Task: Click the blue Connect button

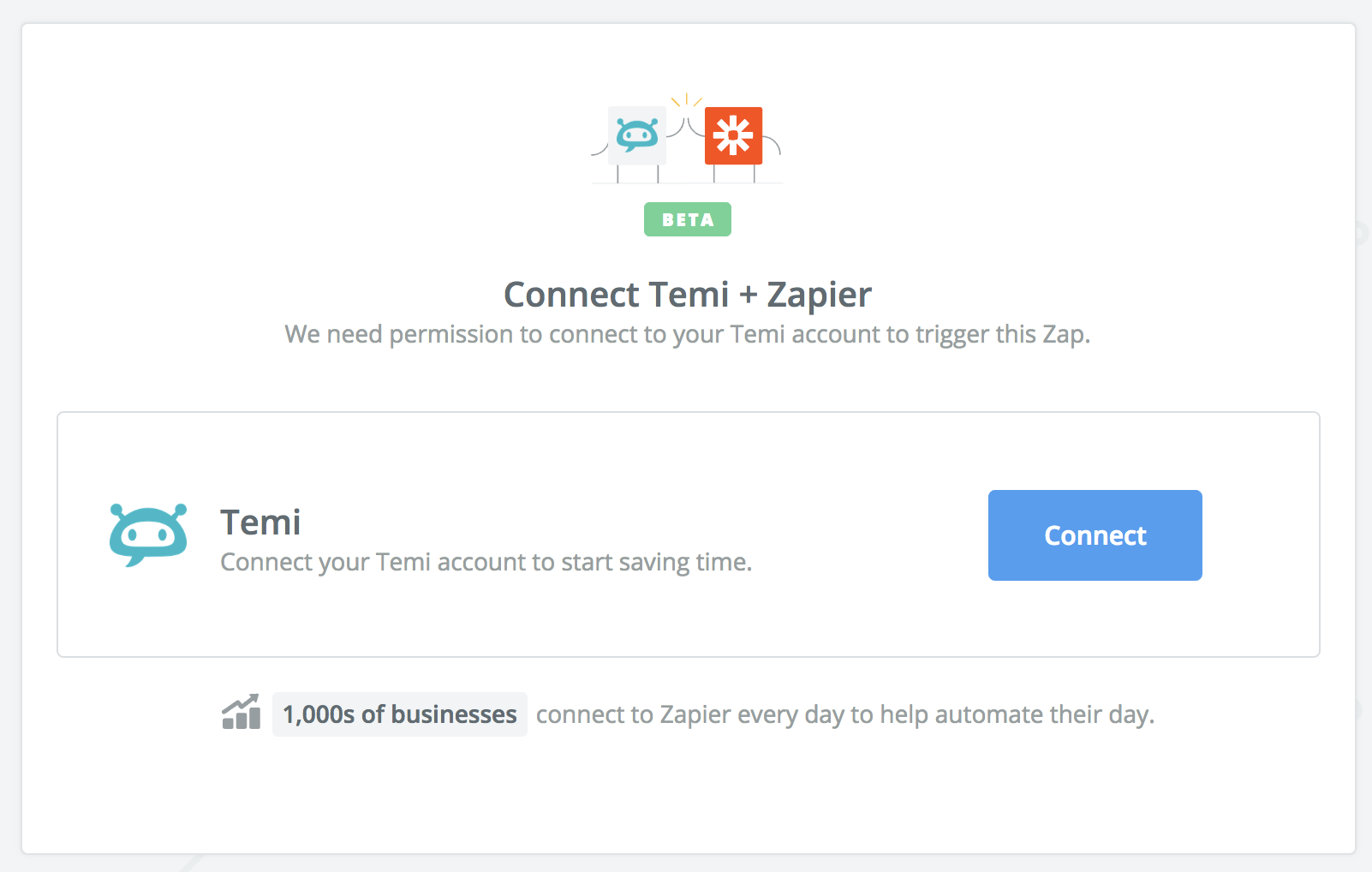Action: click(1095, 535)
